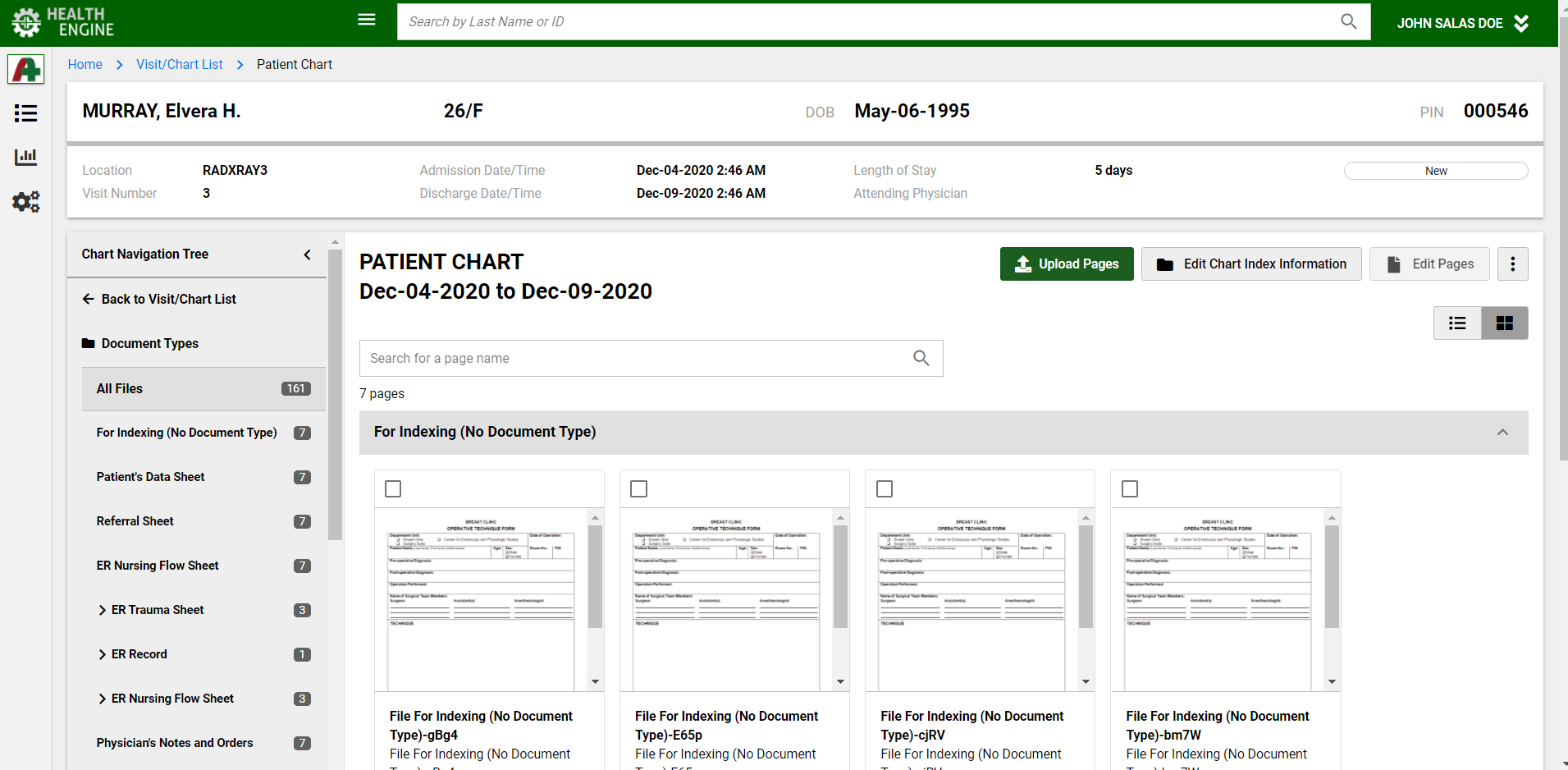Tick the checkbox for the E65p file
The height and width of the screenshot is (770, 1568).
638,489
